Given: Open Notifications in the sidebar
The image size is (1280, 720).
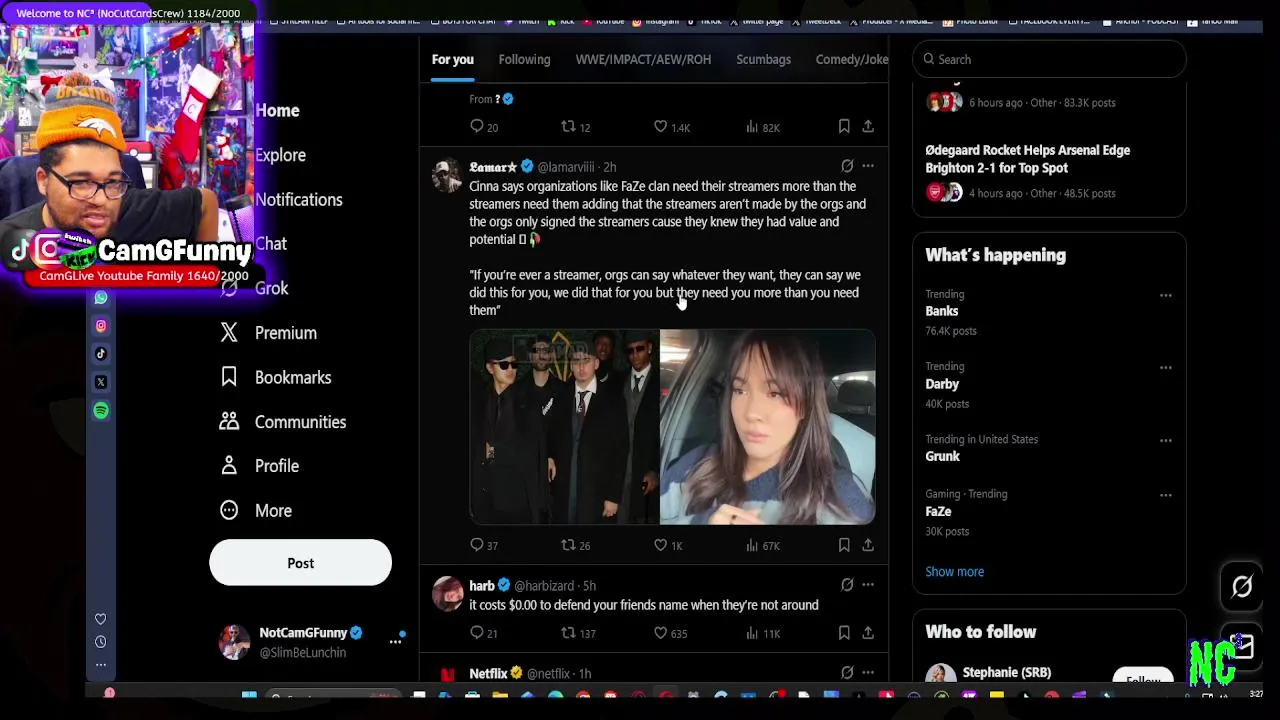Looking at the screenshot, I should pyautogui.click(x=298, y=200).
